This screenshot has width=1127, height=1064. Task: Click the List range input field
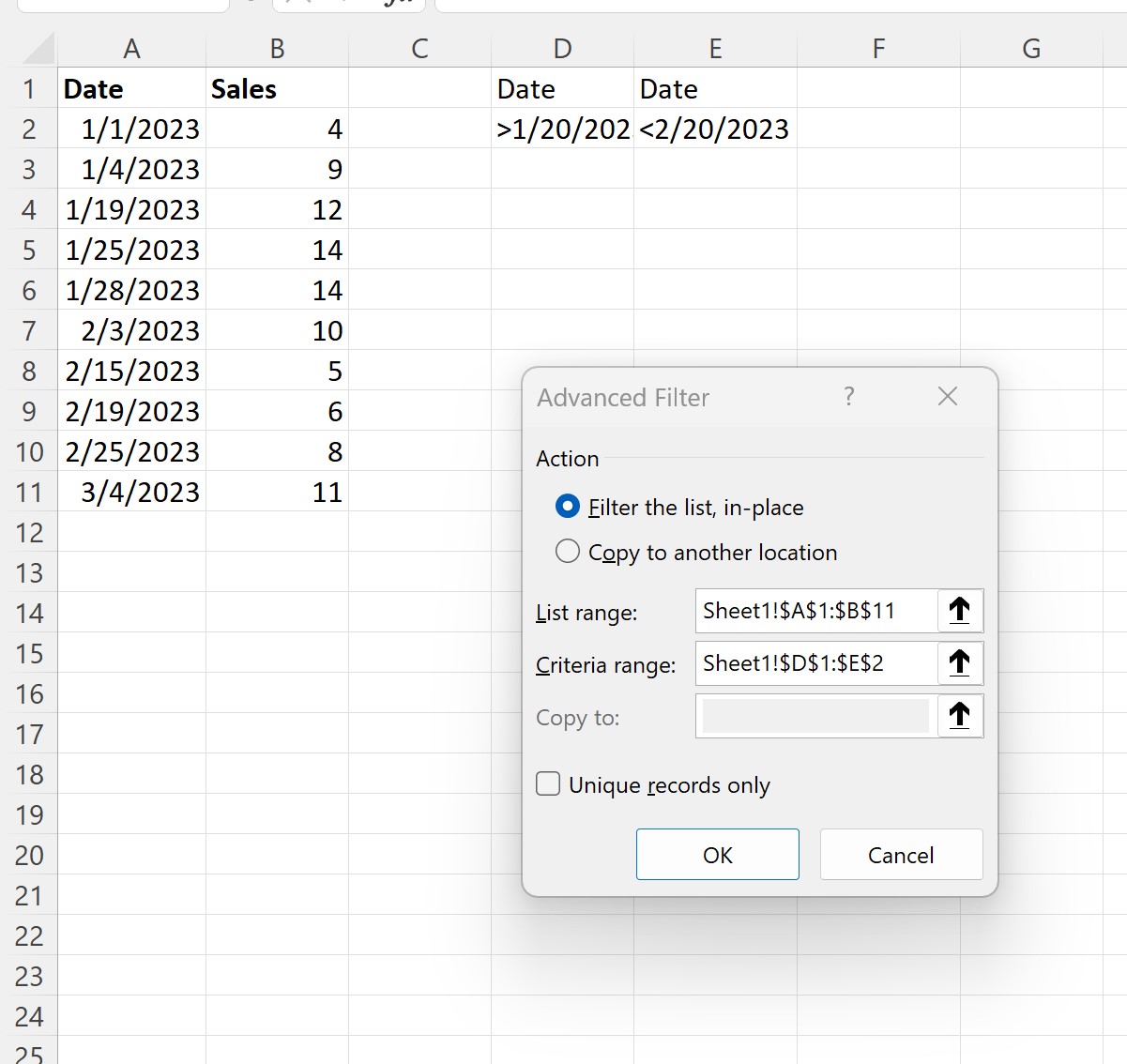[813, 610]
